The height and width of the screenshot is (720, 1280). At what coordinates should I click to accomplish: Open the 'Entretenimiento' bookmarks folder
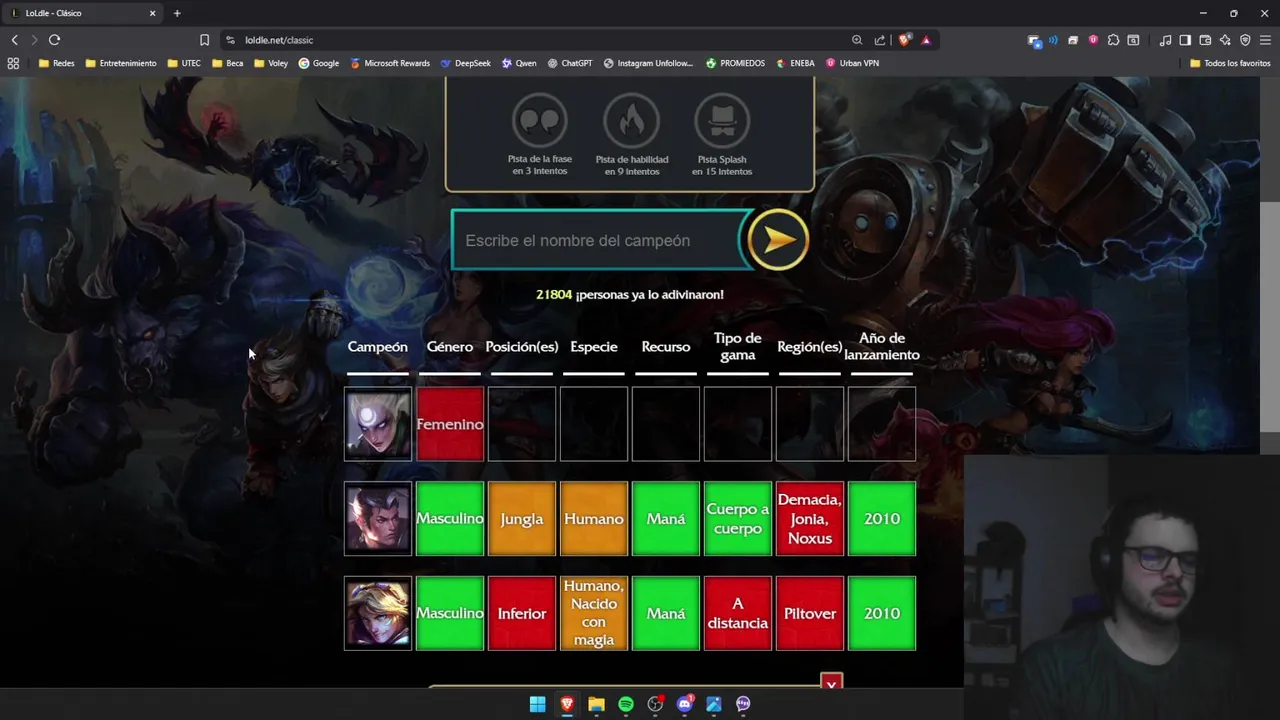point(121,63)
